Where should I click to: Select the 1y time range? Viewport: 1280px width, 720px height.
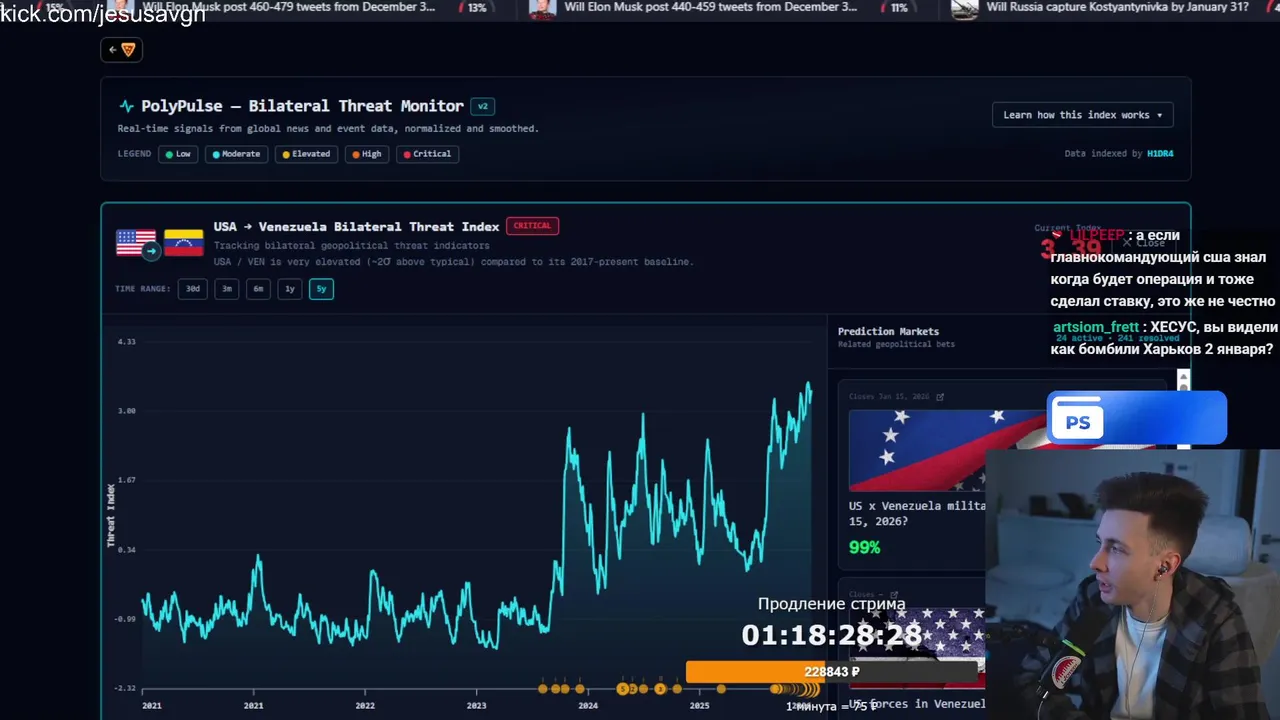point(290,289)
